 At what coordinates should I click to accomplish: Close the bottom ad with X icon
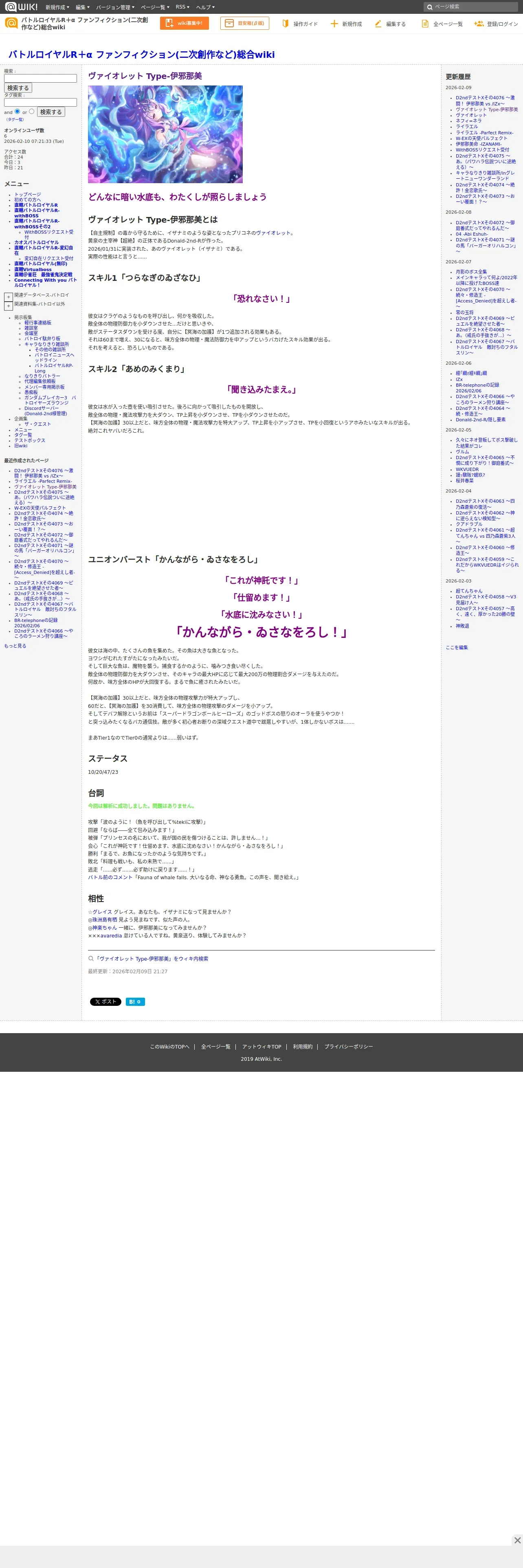pos(517,1540)
